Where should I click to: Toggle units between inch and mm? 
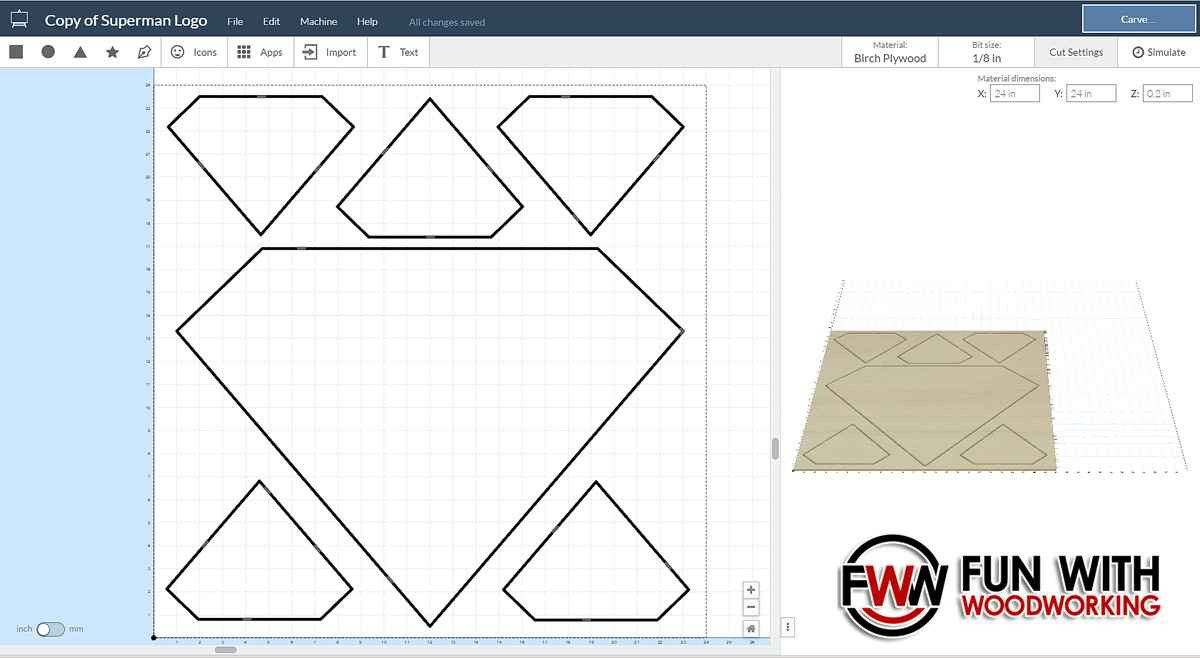[50, 629]
